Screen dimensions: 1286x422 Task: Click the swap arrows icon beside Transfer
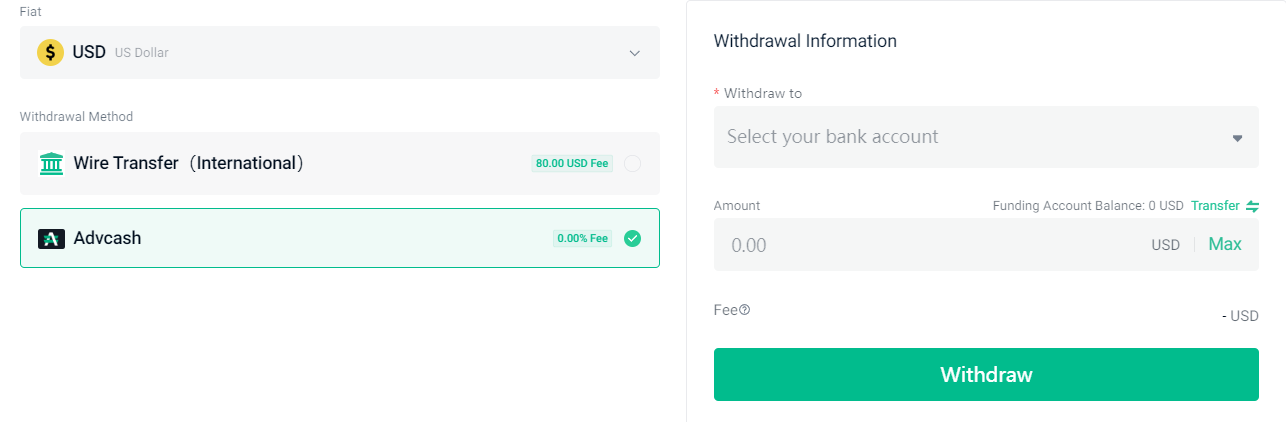click(x=1252, y=206)
